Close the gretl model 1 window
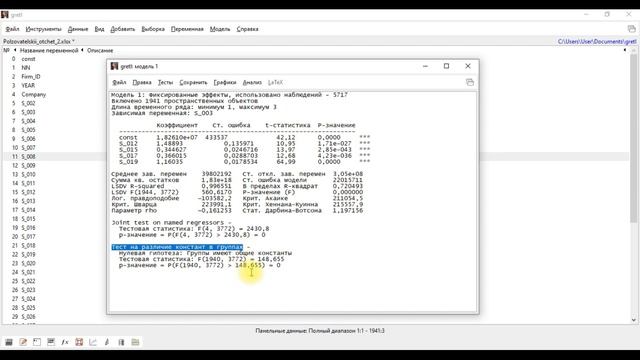Screen dimensions: 640x360 pos(468,66)
